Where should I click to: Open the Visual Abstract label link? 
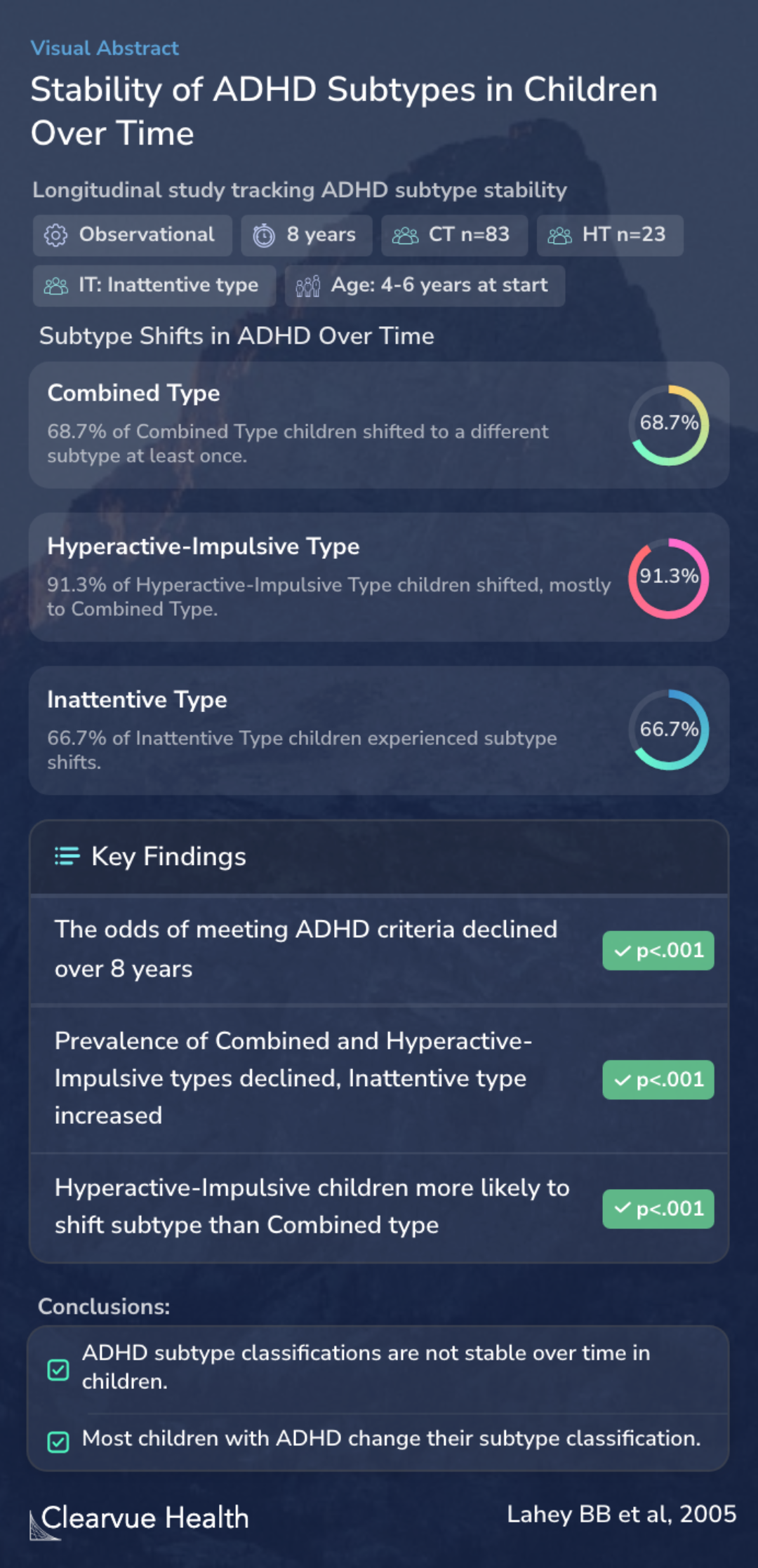[x=105, y=48]
